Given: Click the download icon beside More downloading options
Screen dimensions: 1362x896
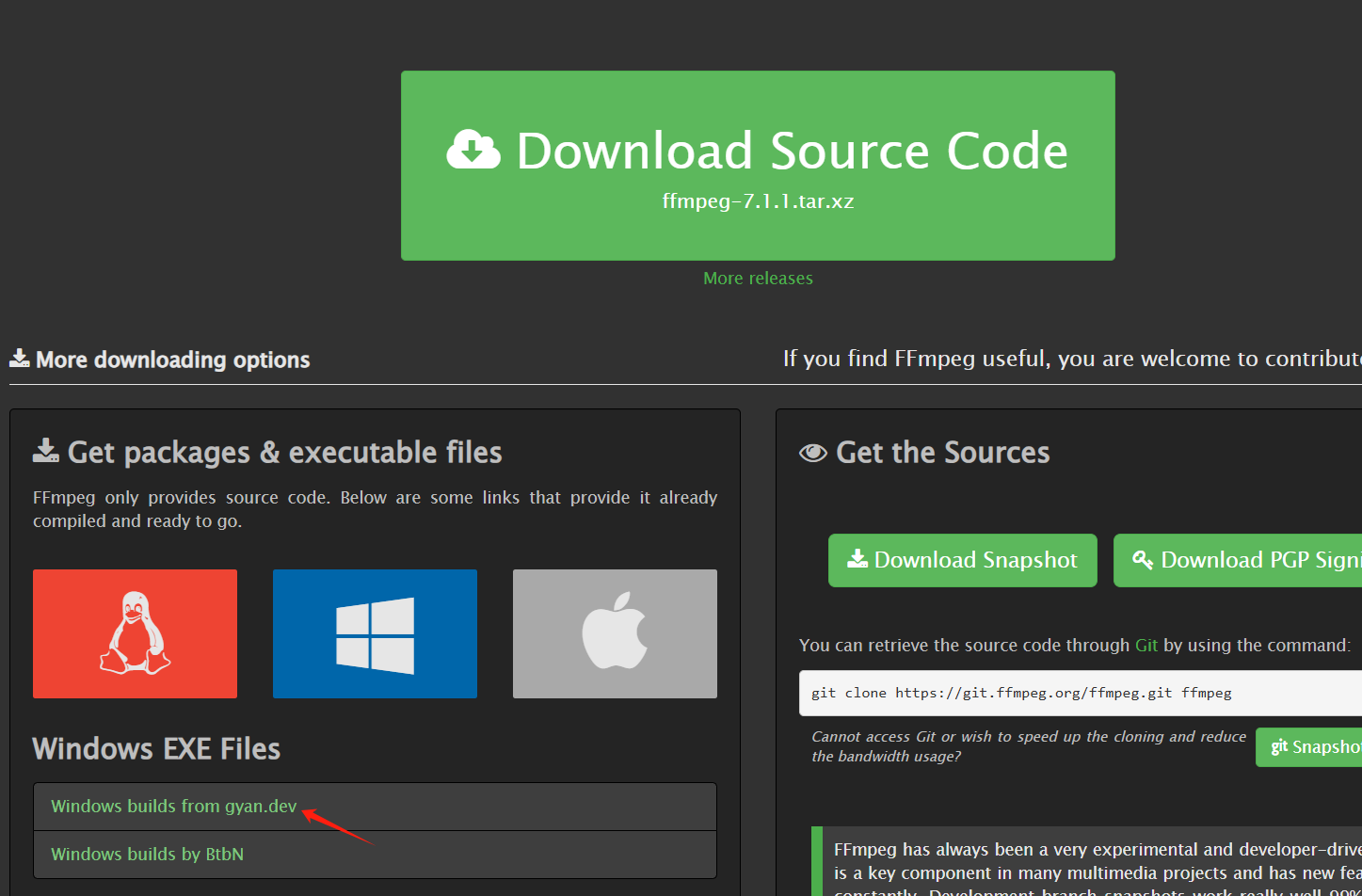Looking at the screenshot, I should [20, 359].
